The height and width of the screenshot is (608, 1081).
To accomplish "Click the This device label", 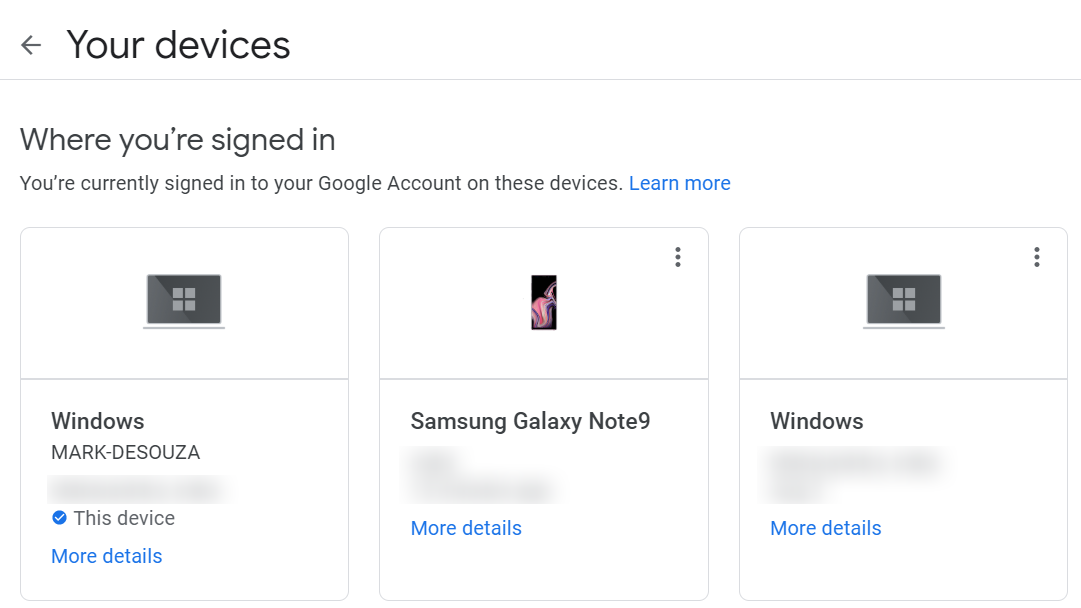I will coord(124,518).
